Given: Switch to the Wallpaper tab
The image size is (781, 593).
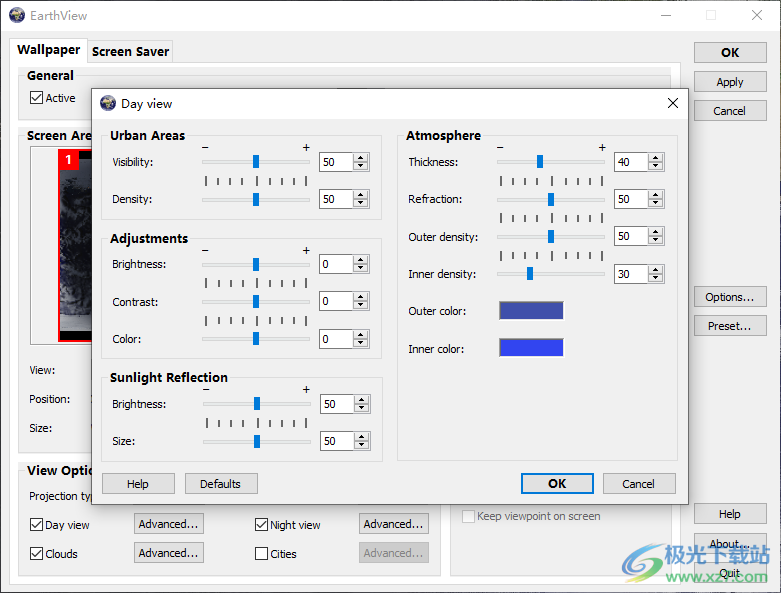Looking at the screenshot, I should click(x=48, y=50).
